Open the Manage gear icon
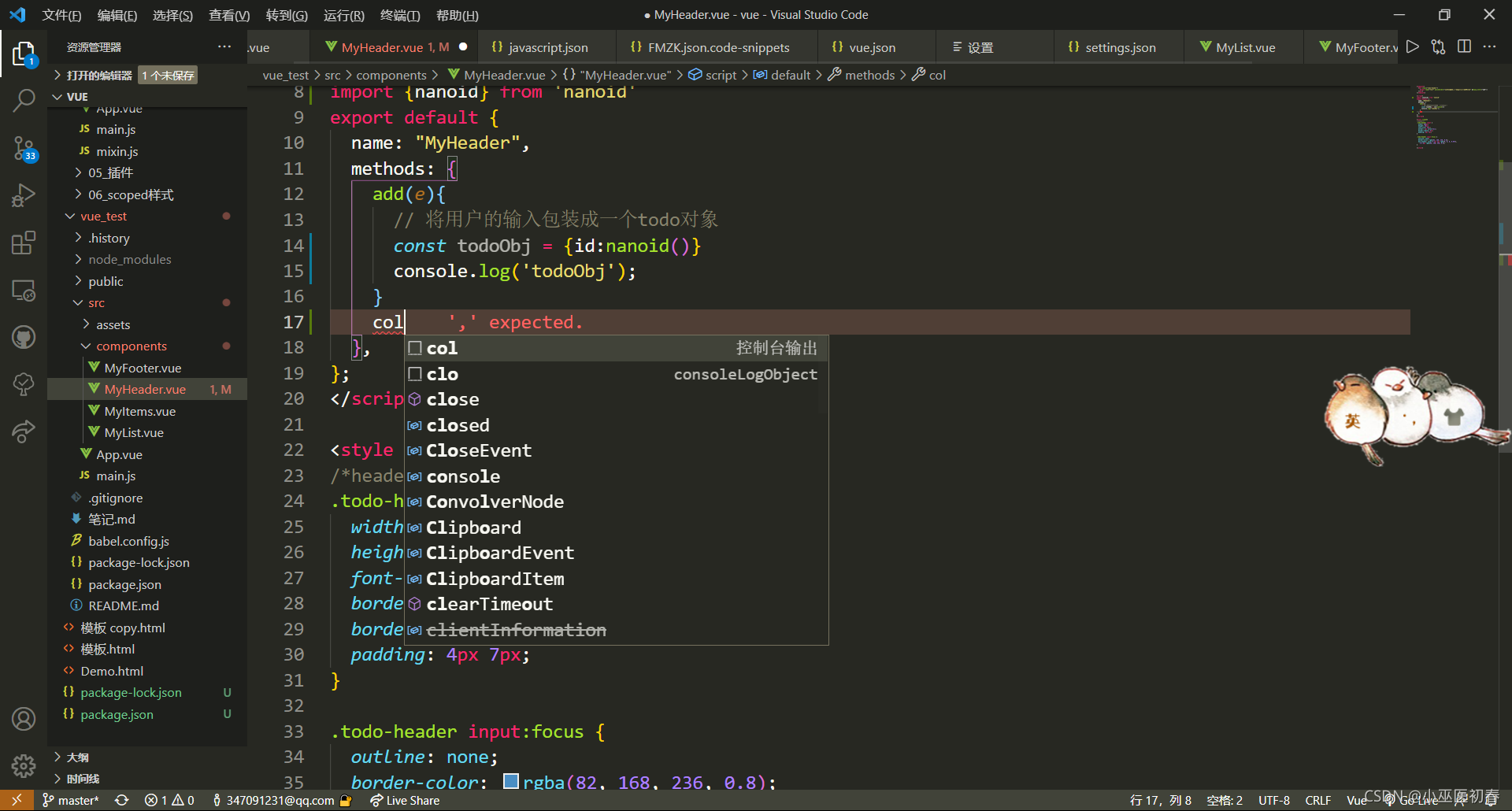The width and height of the screenshot is (1512, 811). 24,765
